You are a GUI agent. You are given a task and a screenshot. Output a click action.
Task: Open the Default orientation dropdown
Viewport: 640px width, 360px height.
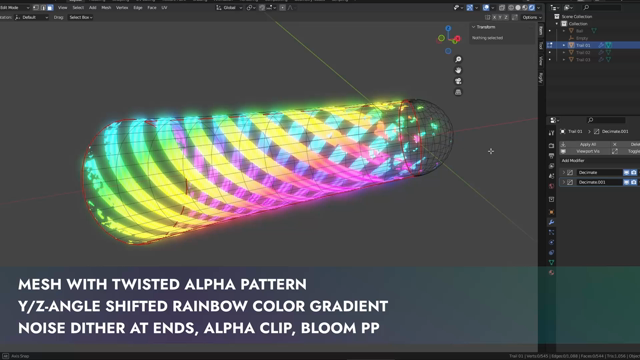(31, 18)
